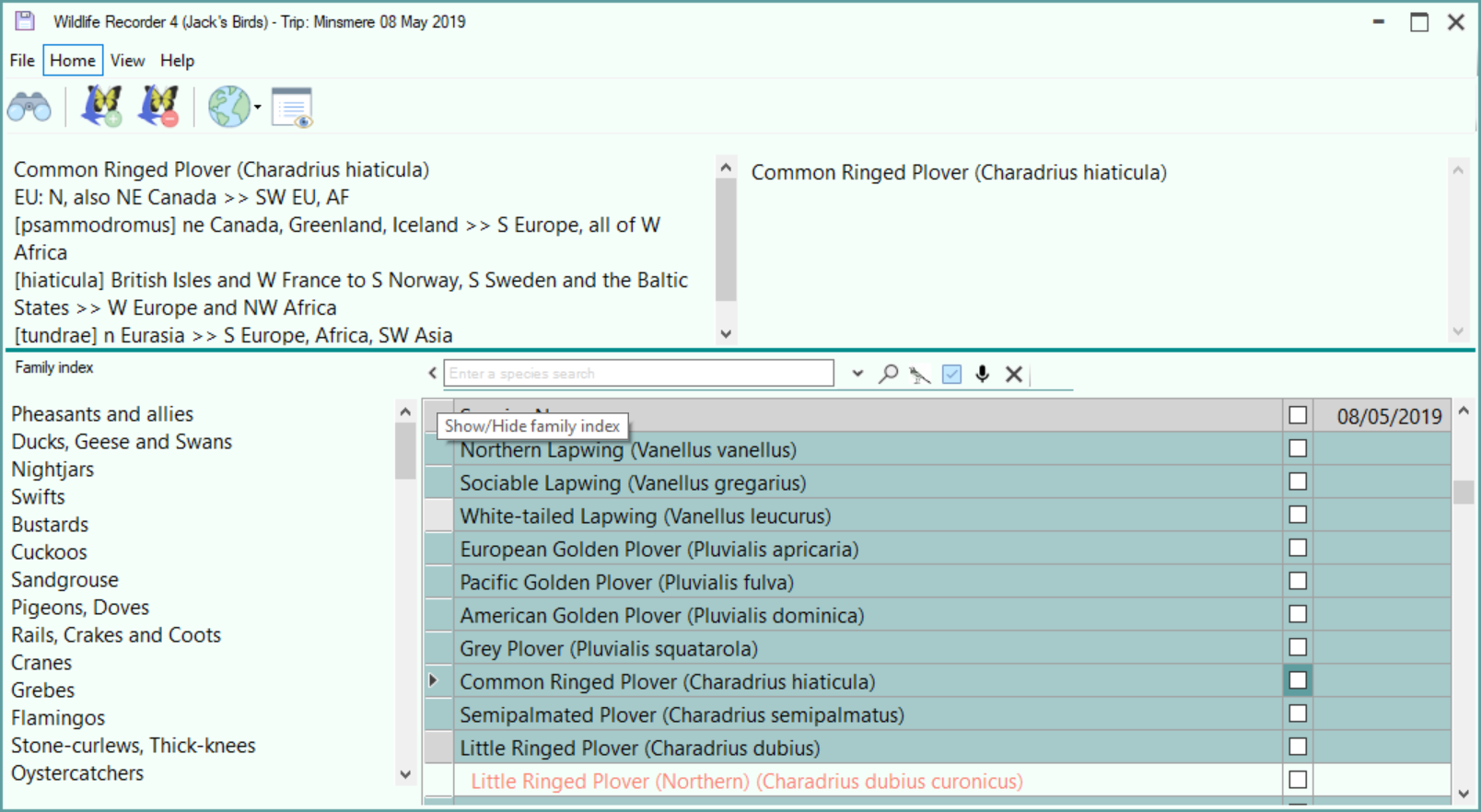
Task: Select Oystercatchers in family index
Action: (77, 773)
